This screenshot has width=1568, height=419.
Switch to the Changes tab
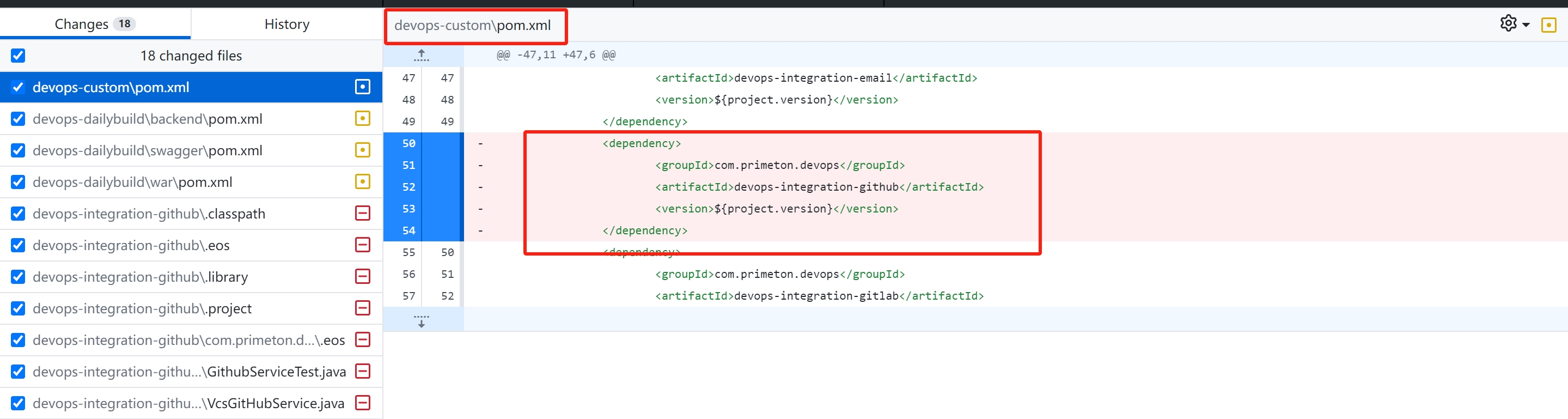point(95,24)
